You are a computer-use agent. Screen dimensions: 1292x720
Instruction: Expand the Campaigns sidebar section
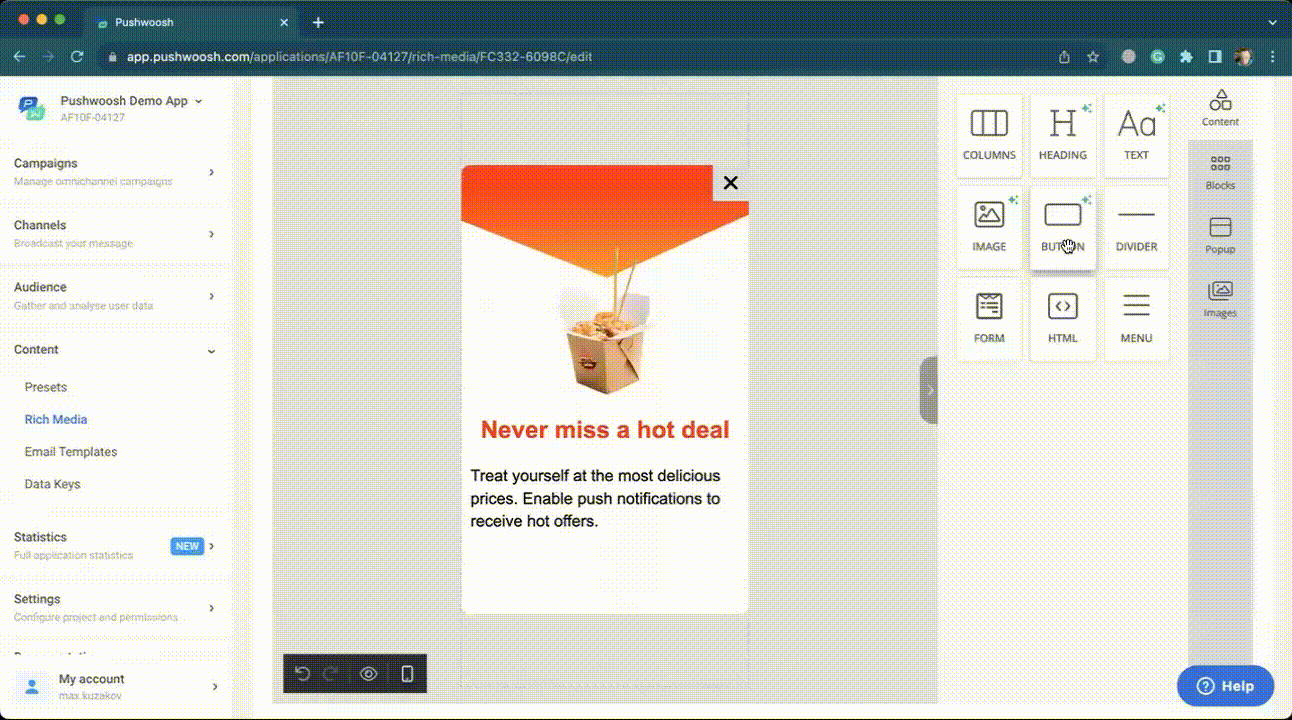[211, 172]
